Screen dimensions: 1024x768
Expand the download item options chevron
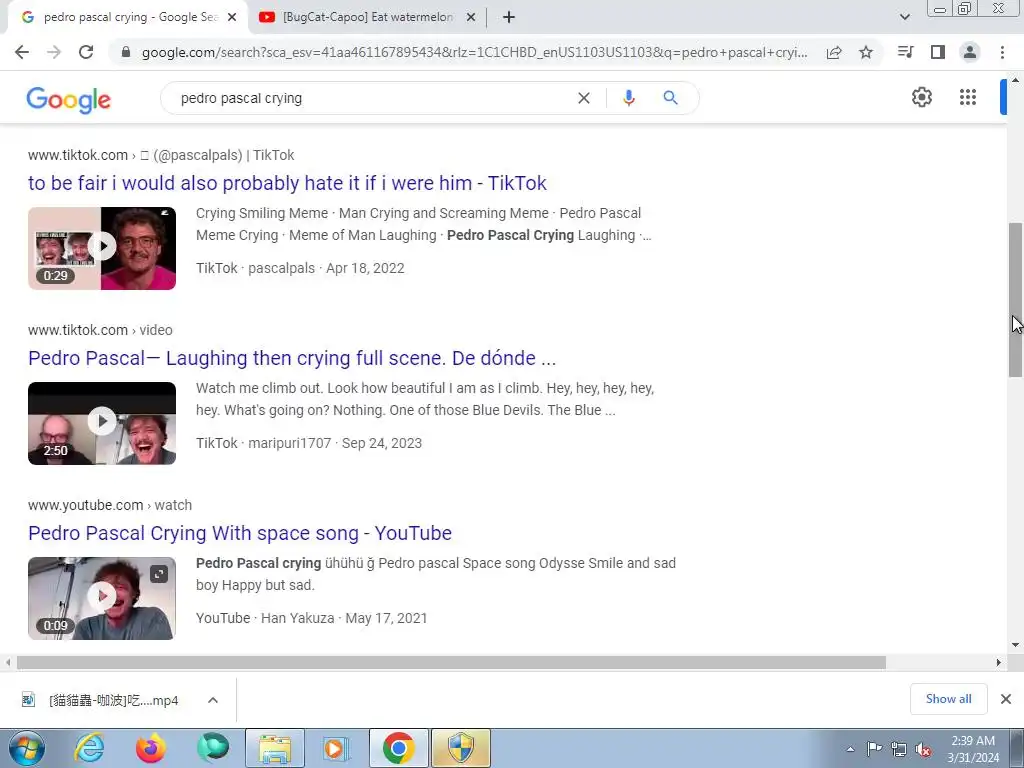point(213,700)
